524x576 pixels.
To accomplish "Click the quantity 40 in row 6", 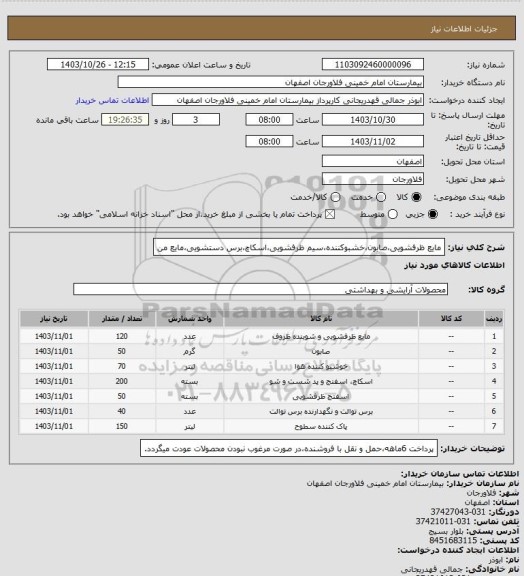I will click(122, 412).
